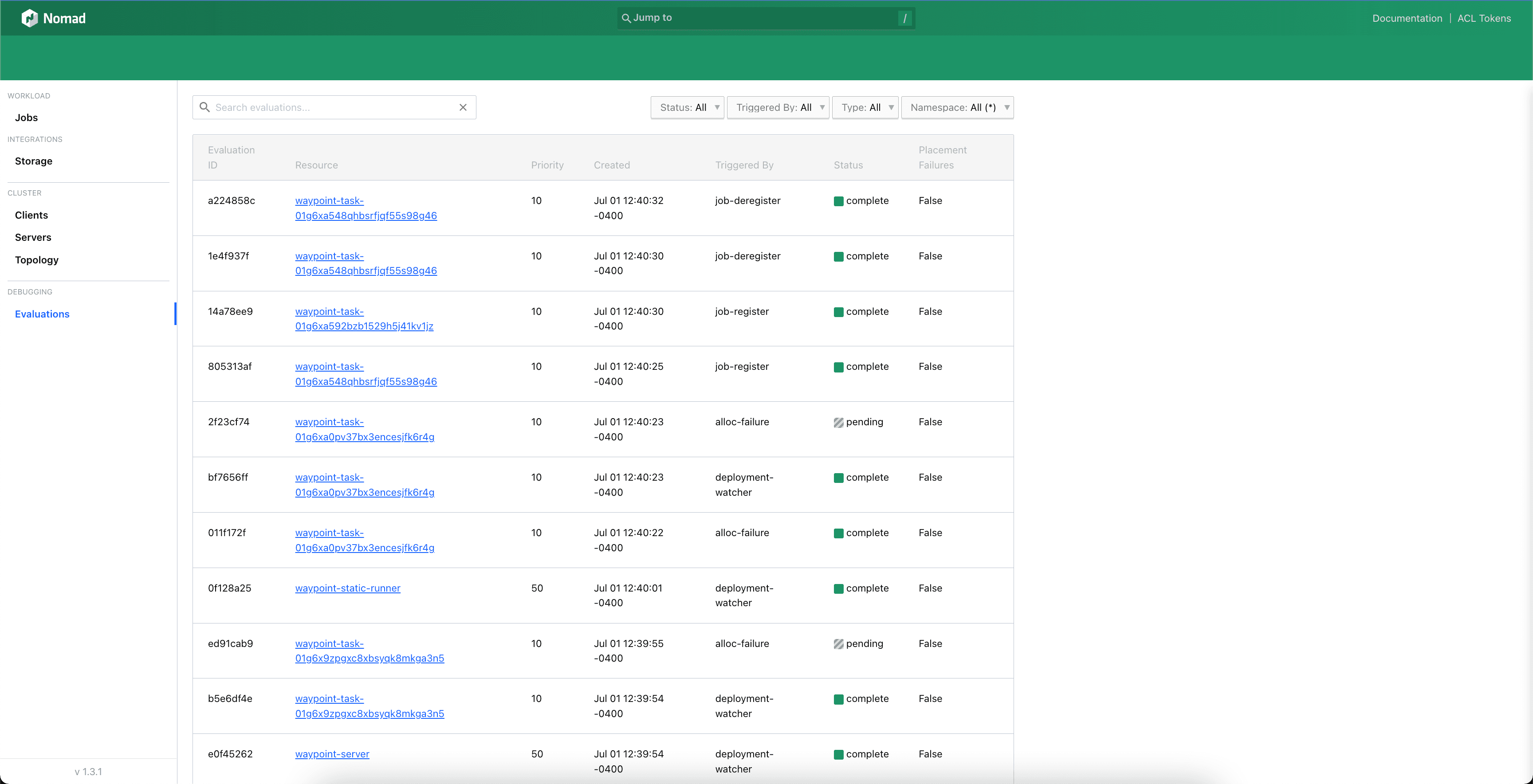The width and height of the screenshot is (1533, 784).
Task: Go to Jobs in sidebar
Action: (26, 117)
